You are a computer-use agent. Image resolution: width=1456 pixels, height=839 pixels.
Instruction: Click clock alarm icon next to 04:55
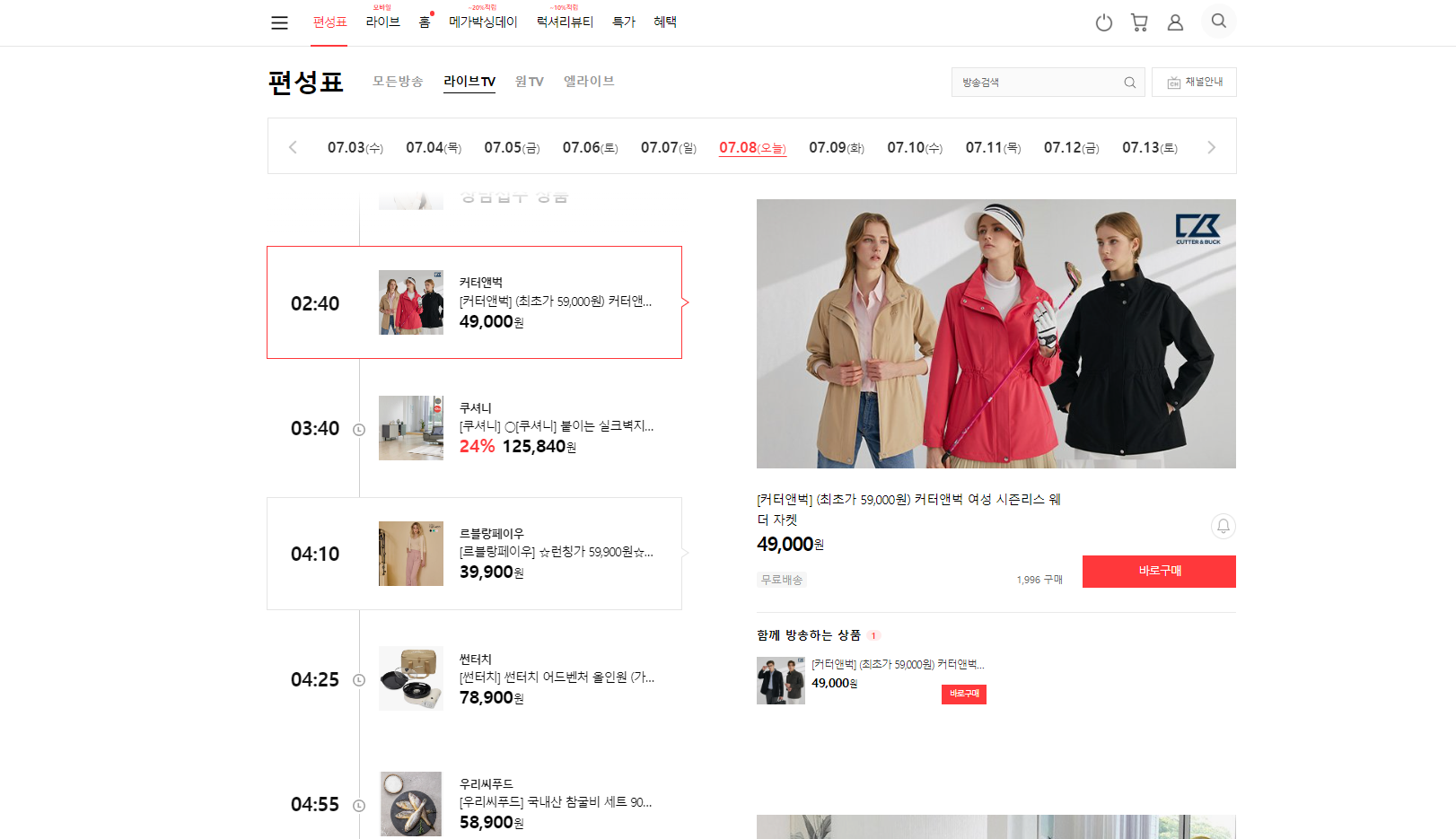point(359,806)
